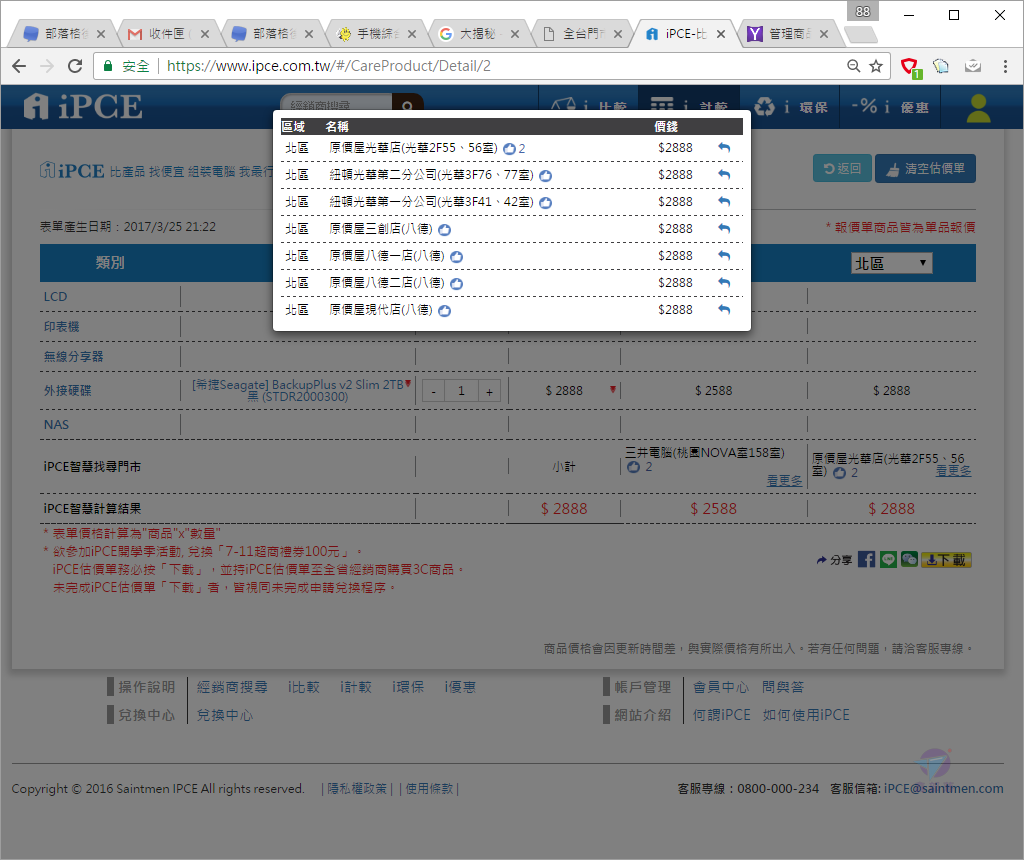Click the 清空估價單 button

(x=925, y=168)
